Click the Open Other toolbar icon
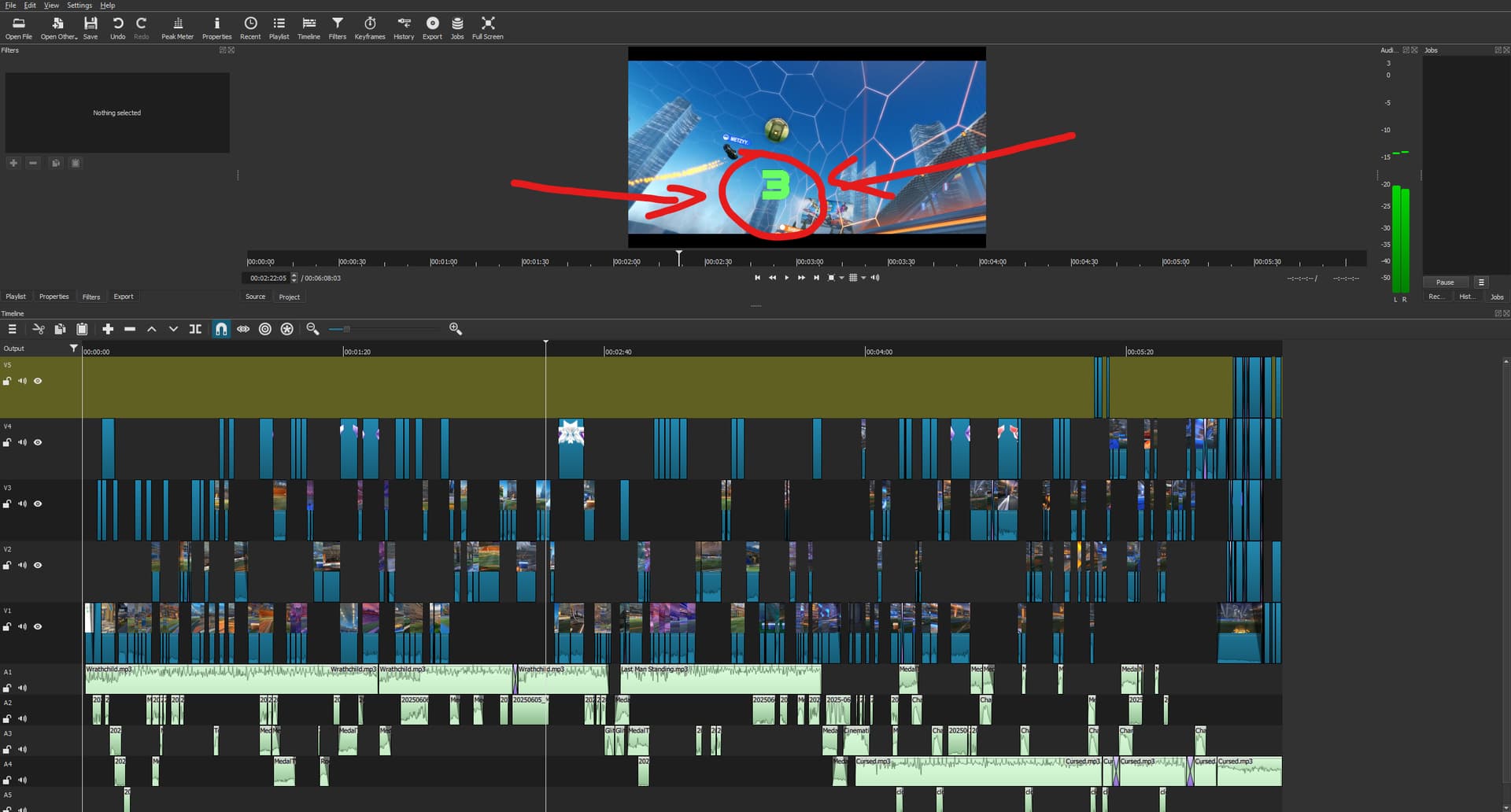The width and height of the screenshot is (1511, 812). point(58,28)
